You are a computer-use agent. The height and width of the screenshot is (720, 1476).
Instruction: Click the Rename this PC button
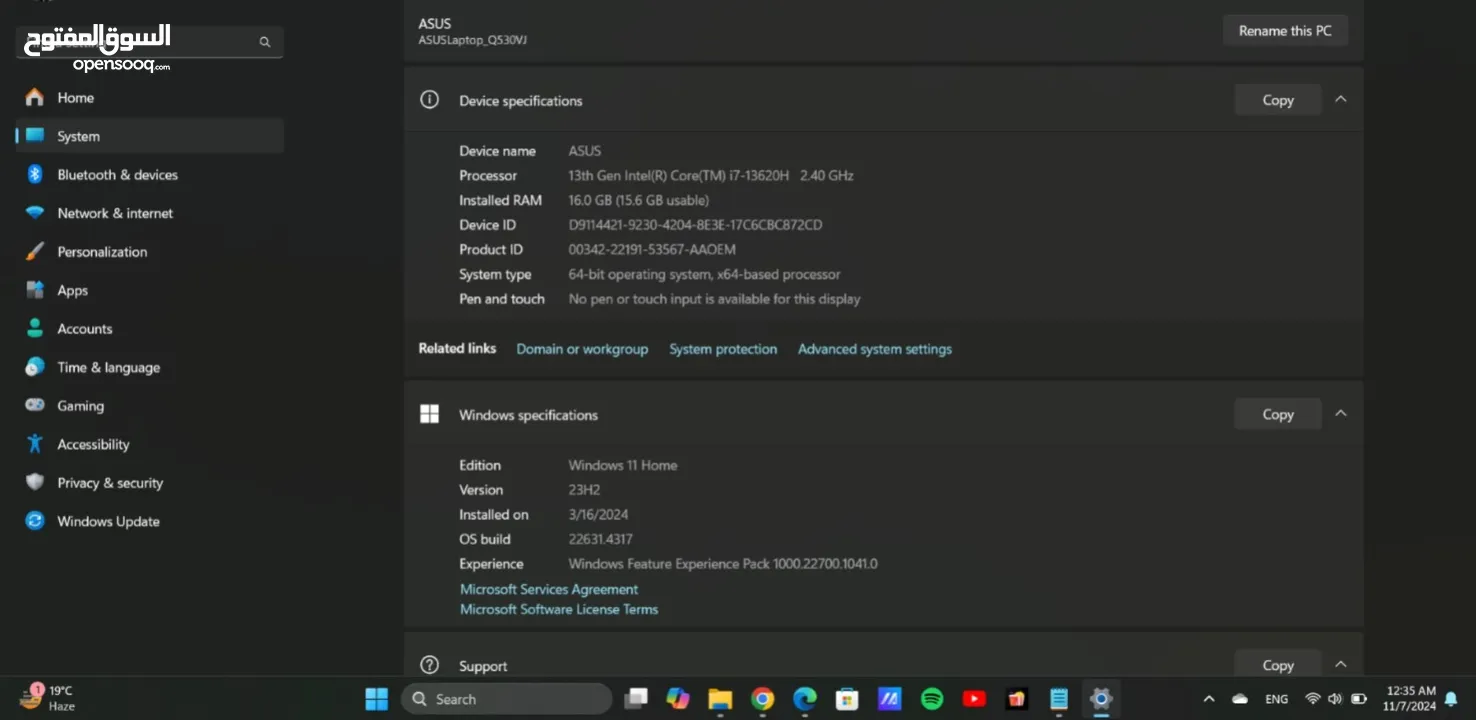(x=1285, y=31)
